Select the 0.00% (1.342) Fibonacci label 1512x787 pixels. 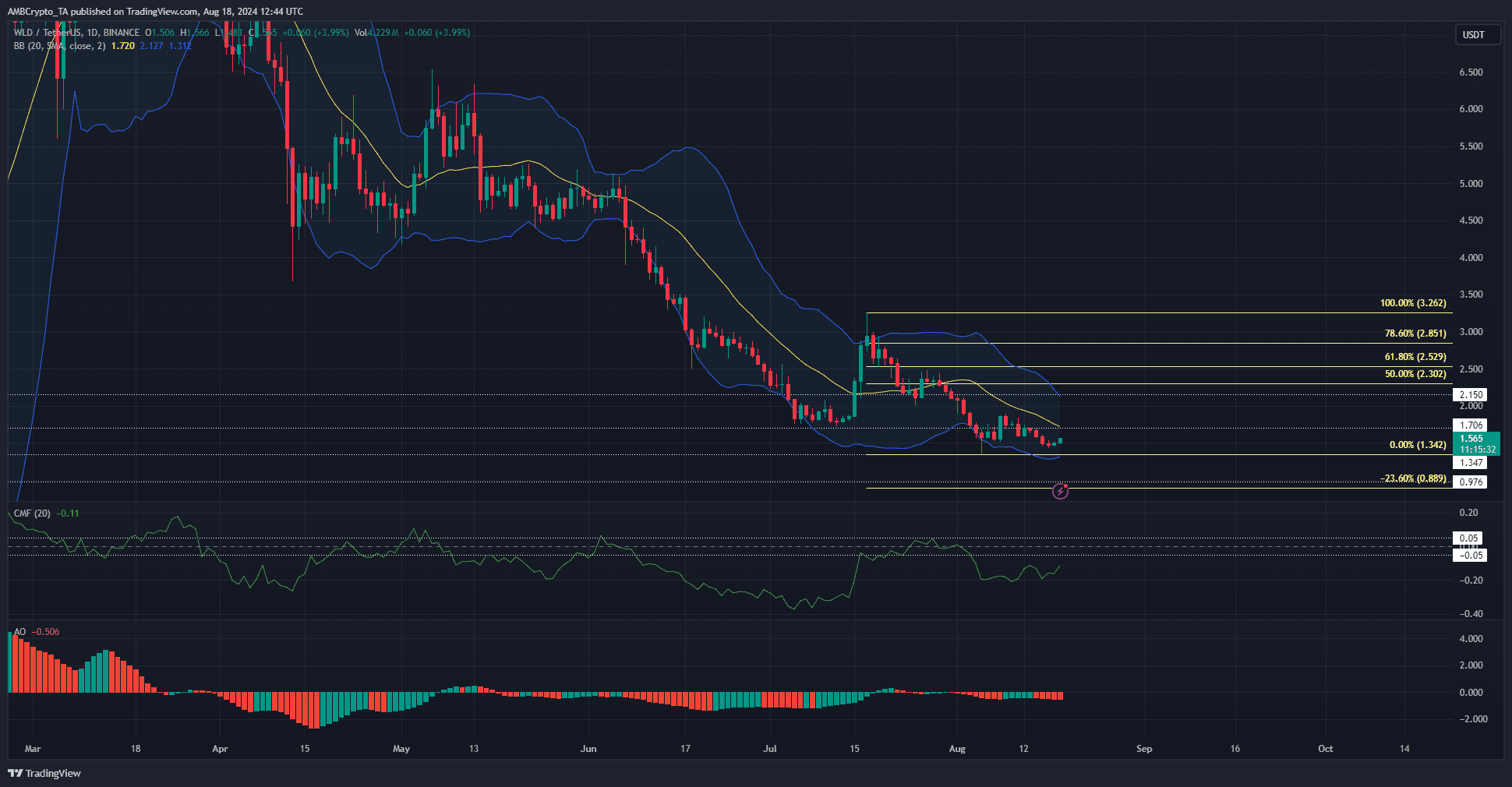point(1417,445)
